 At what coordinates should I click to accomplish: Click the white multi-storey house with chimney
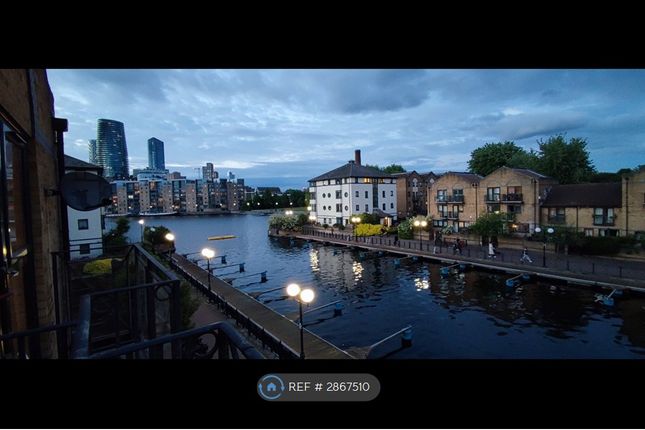[351, 195]
